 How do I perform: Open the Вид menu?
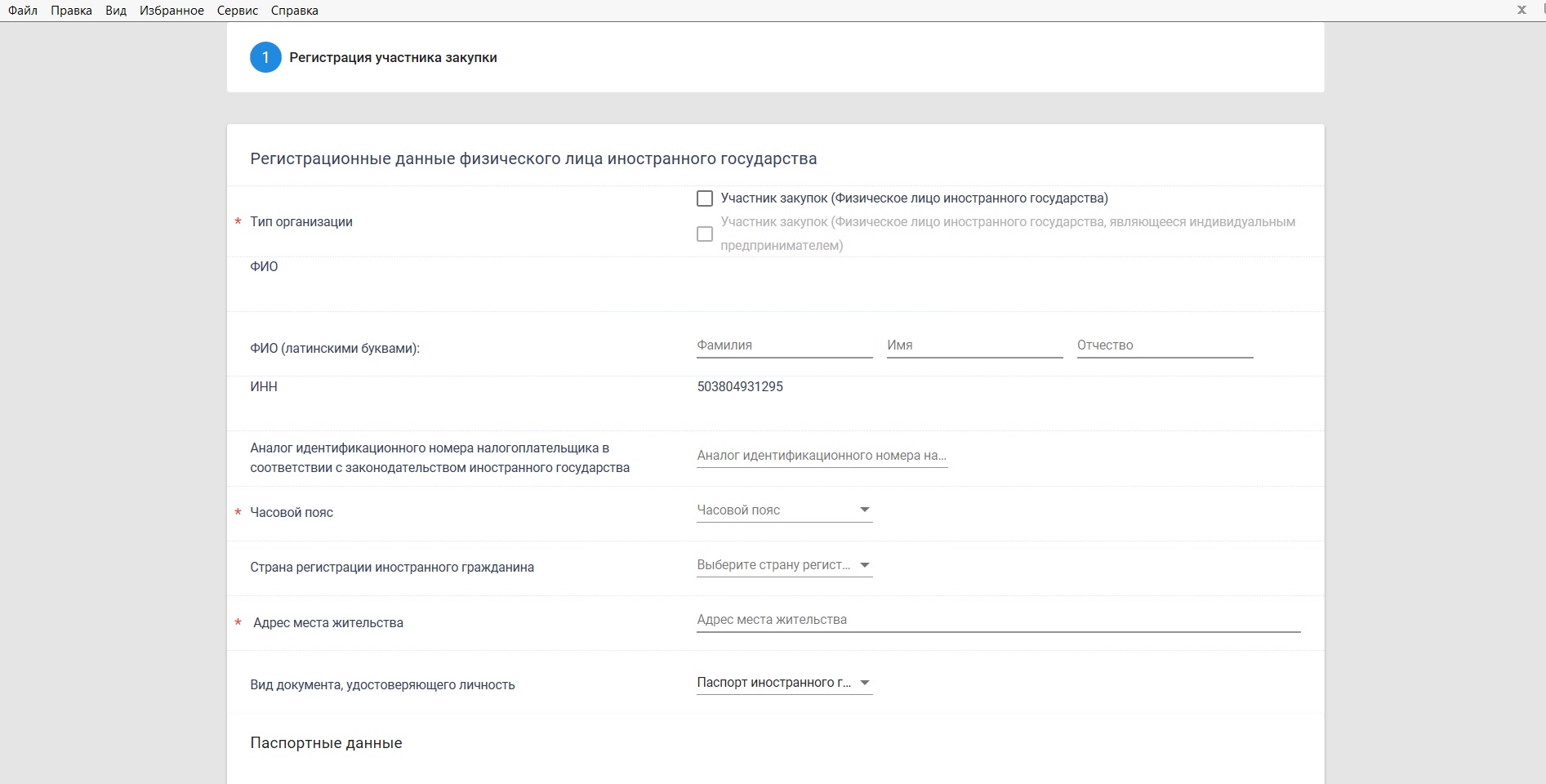tap(116, 11)
